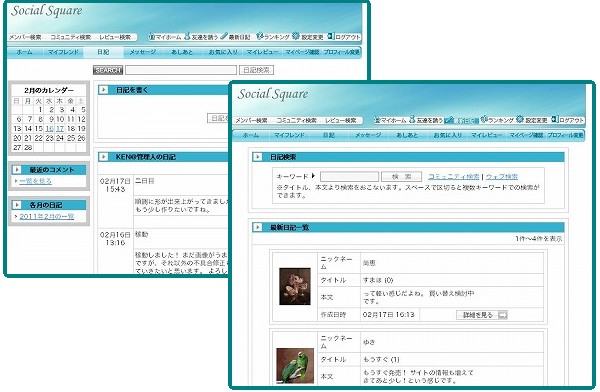Select ホーム tab in back window
The height and width of the screenshot is (392, 600).
pos(24,52)
